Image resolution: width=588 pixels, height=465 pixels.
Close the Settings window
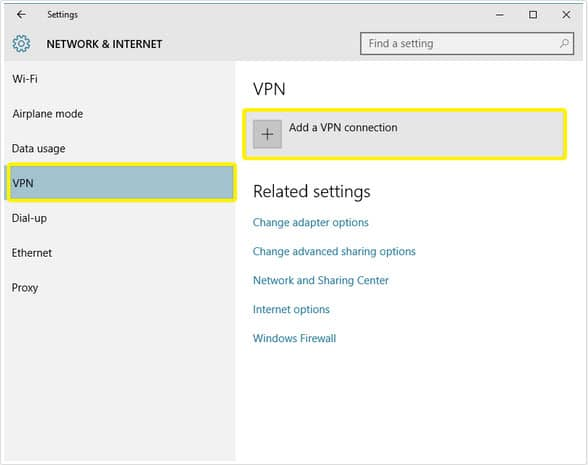point(566,15)
